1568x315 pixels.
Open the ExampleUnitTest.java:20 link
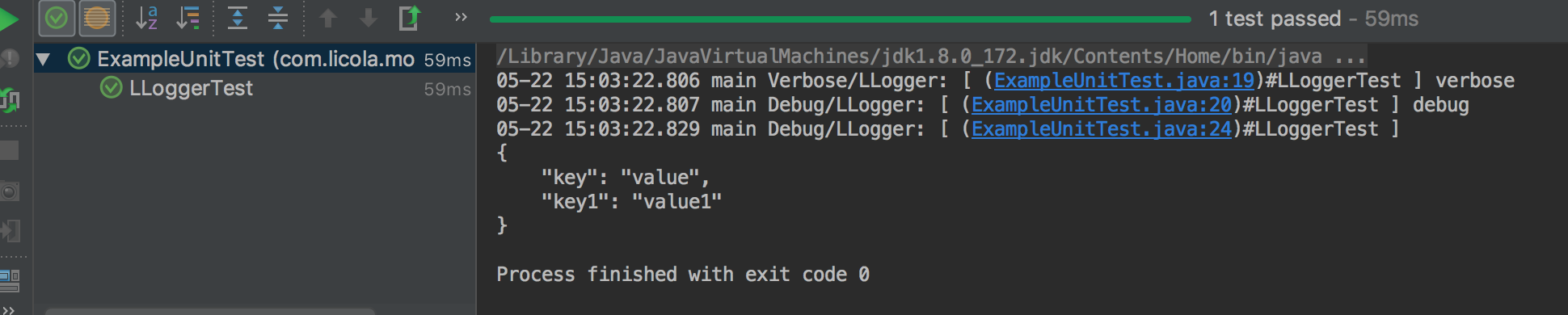1101,105
